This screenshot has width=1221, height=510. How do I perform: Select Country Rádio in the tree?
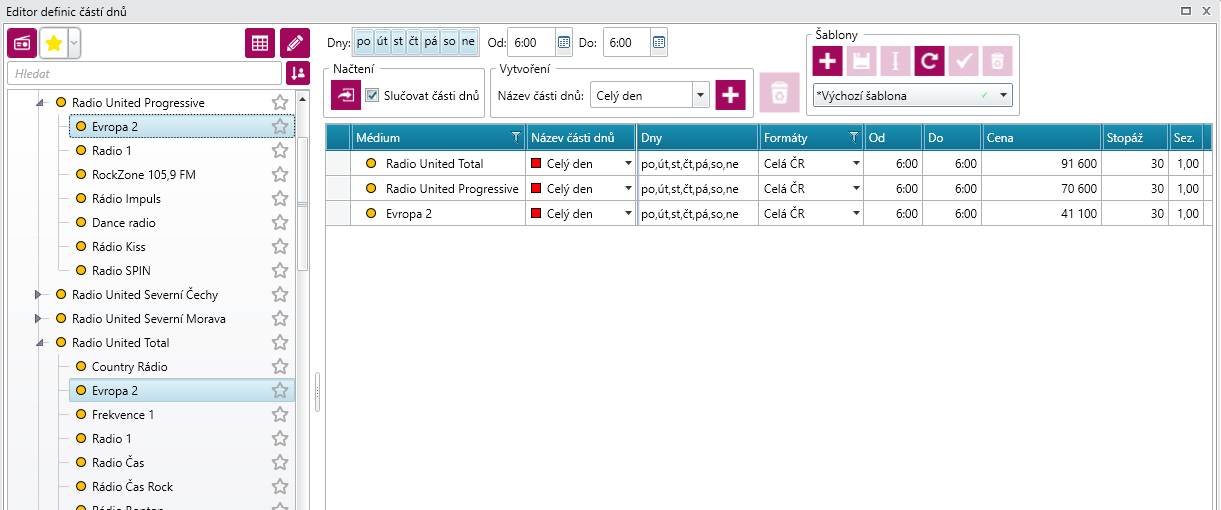coord(129,367)
